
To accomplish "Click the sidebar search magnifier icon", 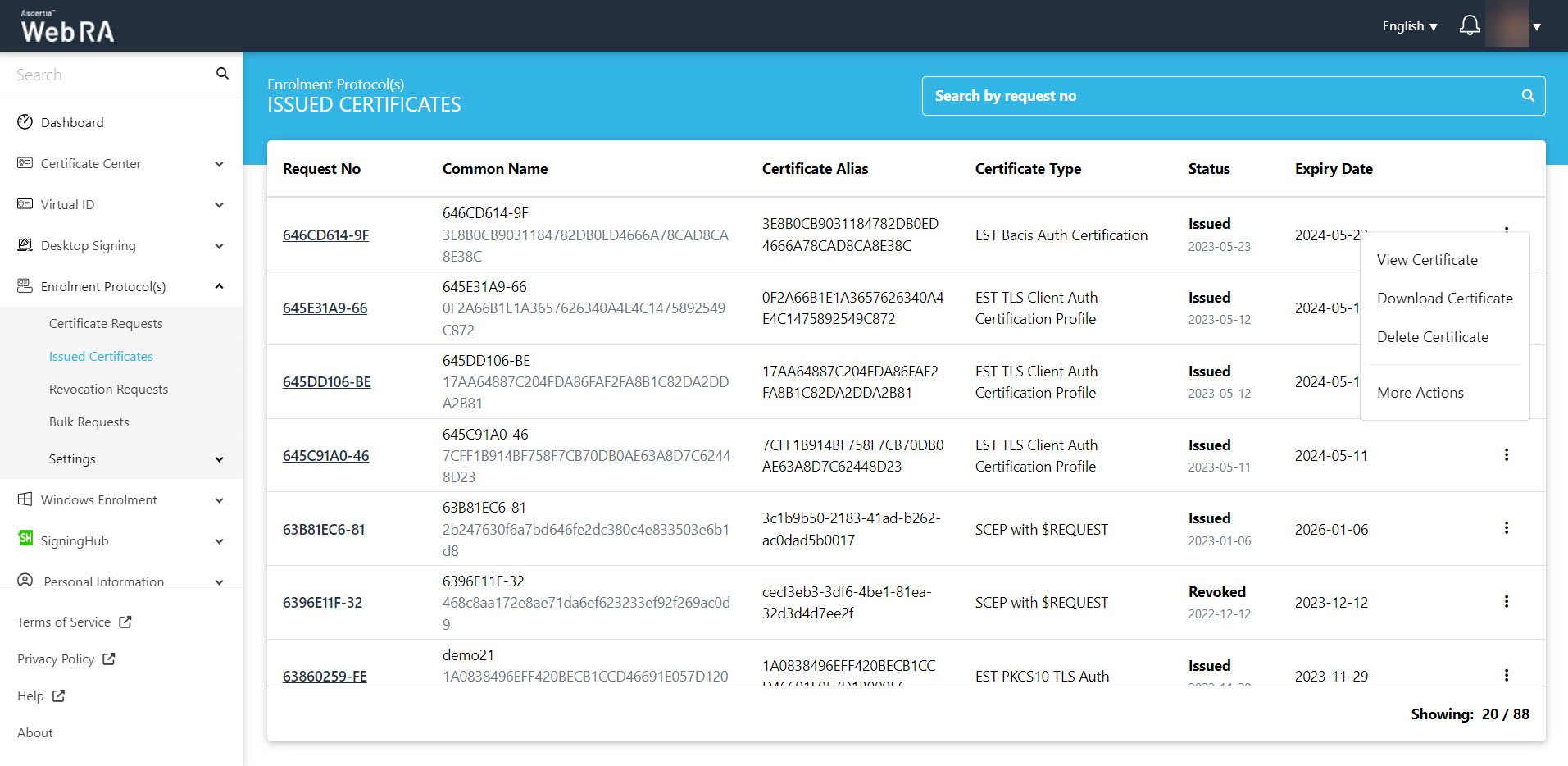I will (x=222, y=74).
